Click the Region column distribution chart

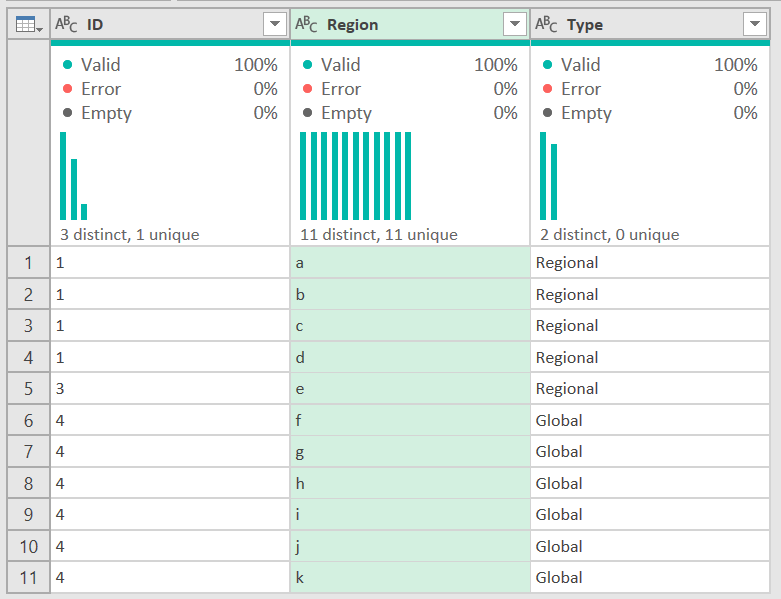356,176
